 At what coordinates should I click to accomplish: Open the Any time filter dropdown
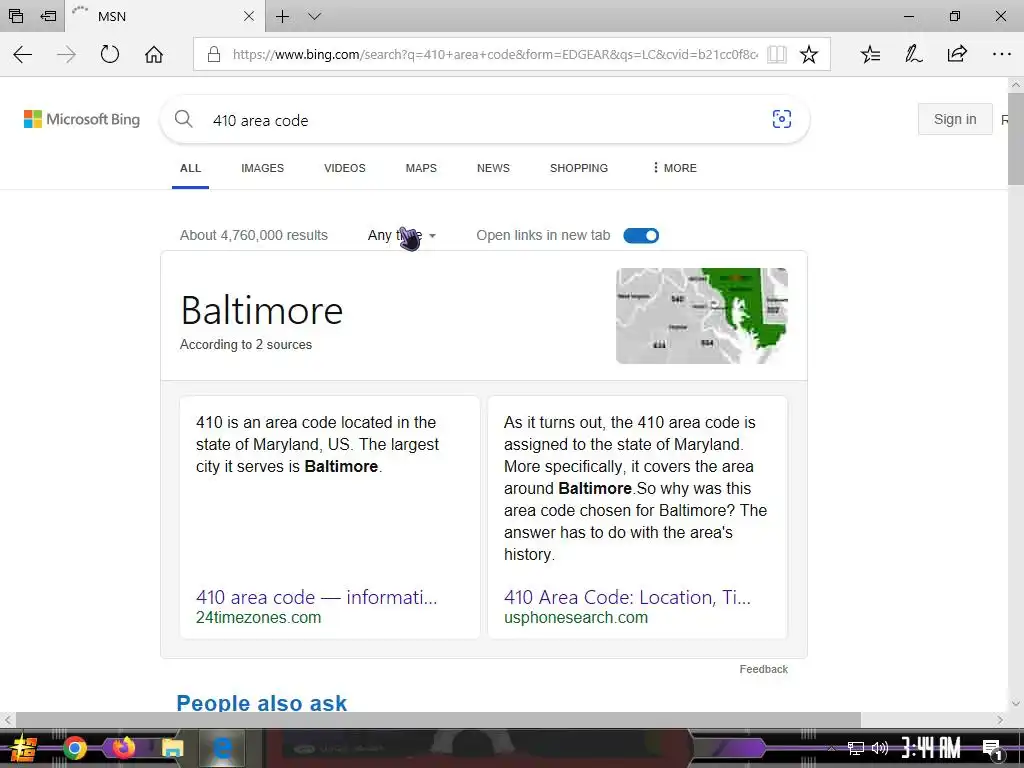(402, 235)
